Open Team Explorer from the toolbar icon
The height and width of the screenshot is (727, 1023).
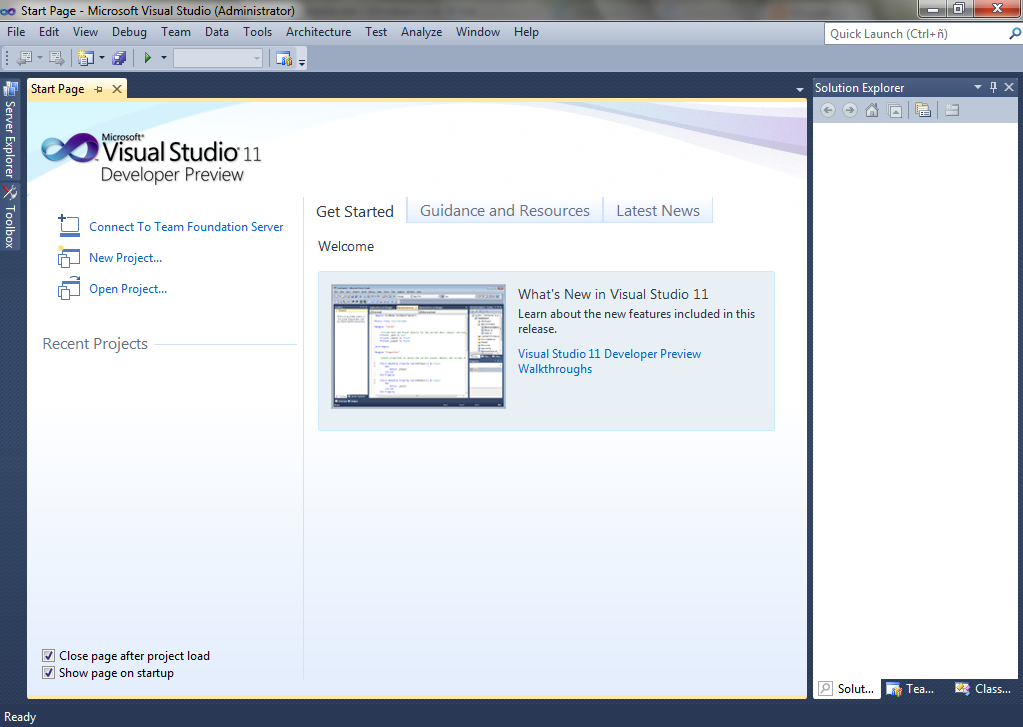point(283,58)
